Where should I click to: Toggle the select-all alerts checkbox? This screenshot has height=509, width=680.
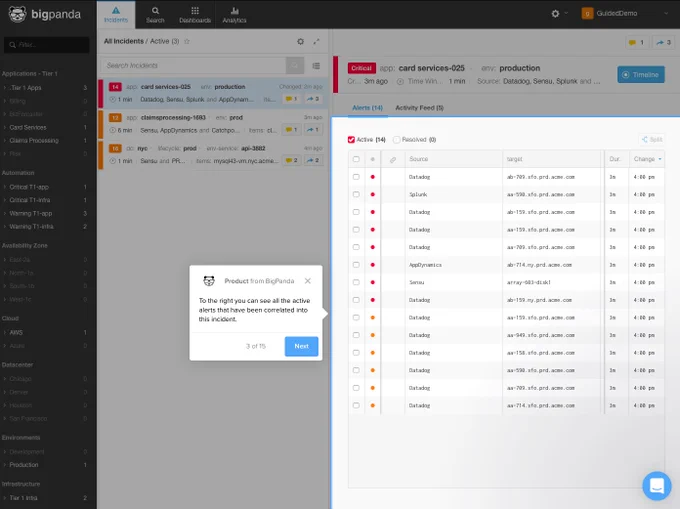coord(356,159)
